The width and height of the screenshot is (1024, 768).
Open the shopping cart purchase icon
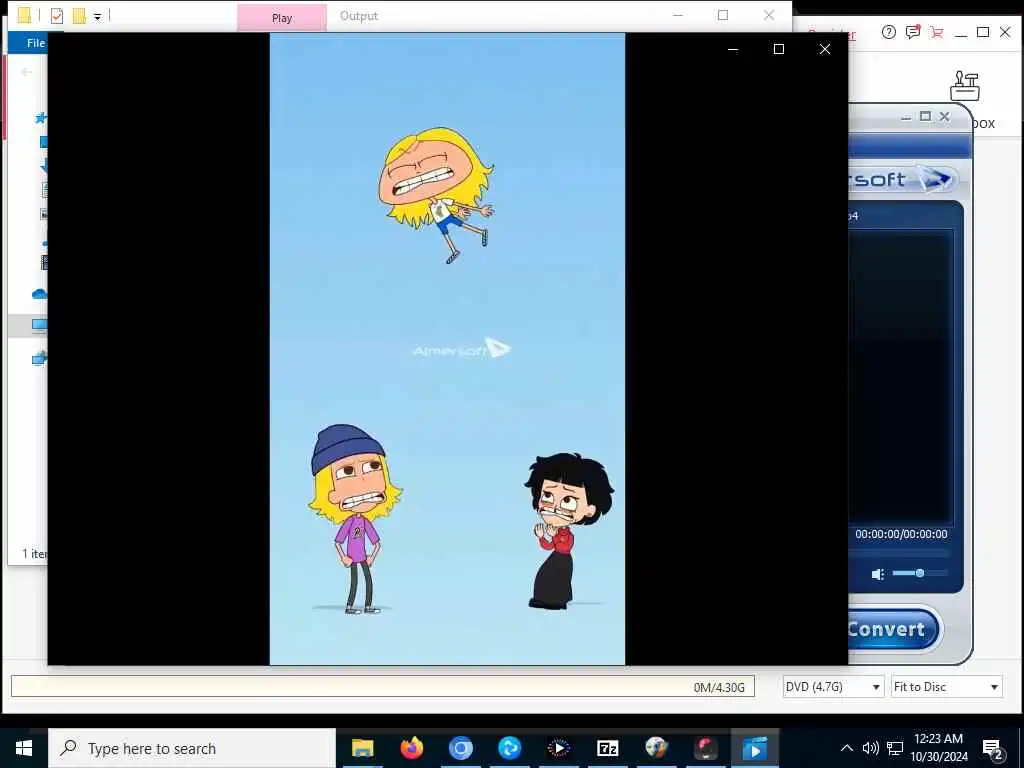click(x=936, y=32)
